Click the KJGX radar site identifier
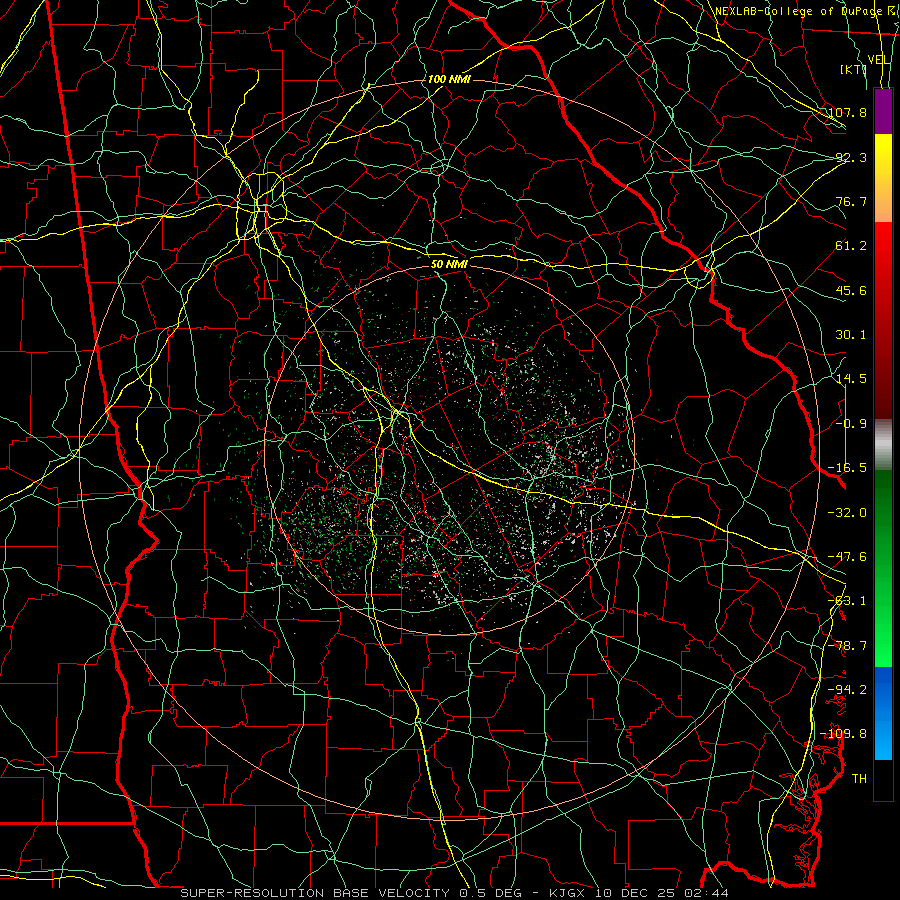 click(568, 893)
